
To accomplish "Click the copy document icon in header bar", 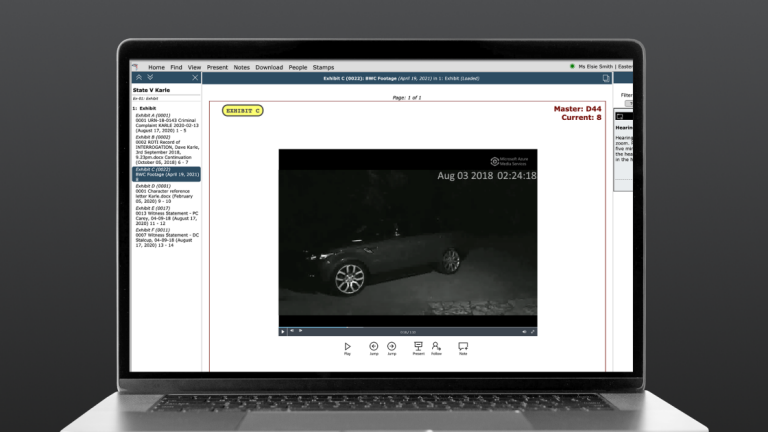I will coord(606,77).
